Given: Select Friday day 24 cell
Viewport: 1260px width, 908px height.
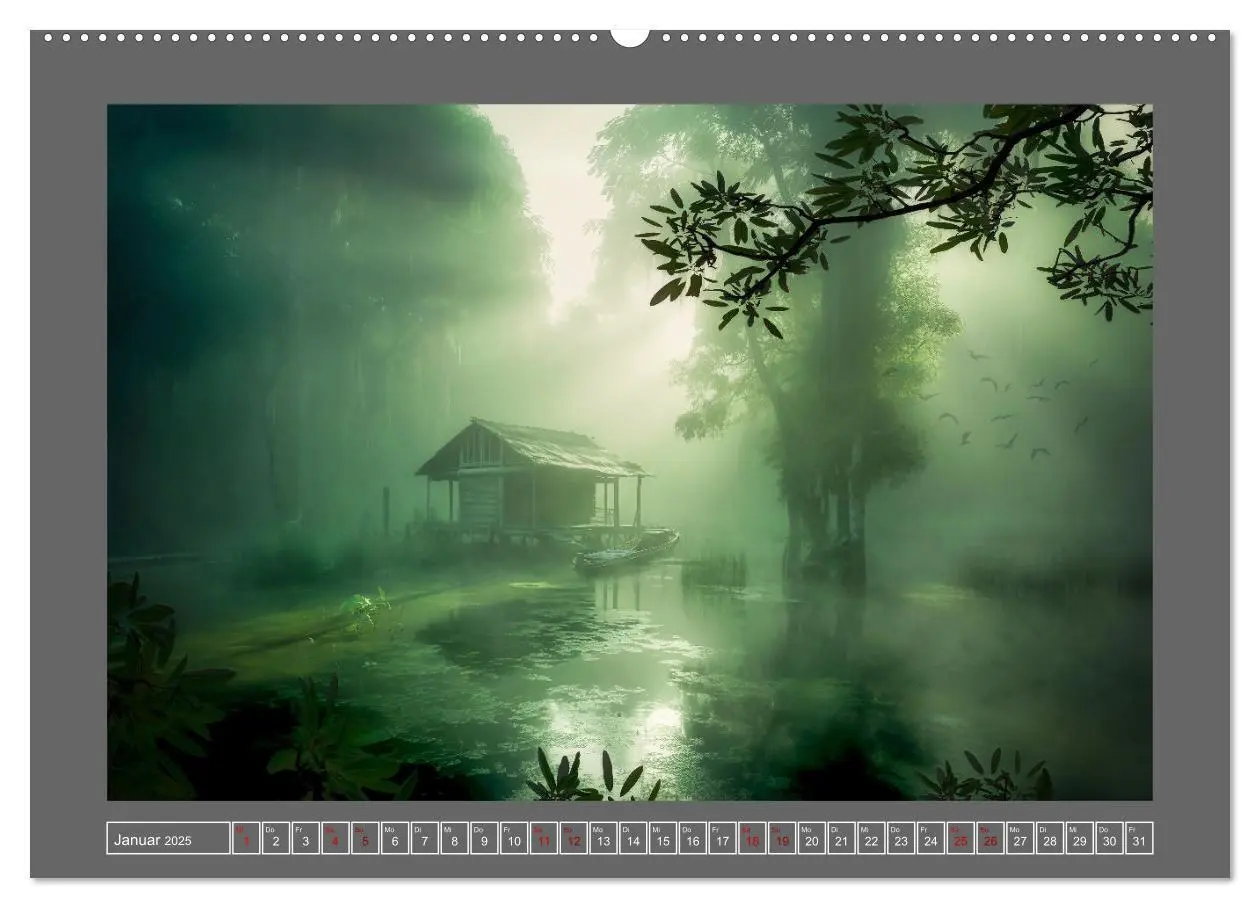Looking at the screenshot, I should click(x=931, y=839).
